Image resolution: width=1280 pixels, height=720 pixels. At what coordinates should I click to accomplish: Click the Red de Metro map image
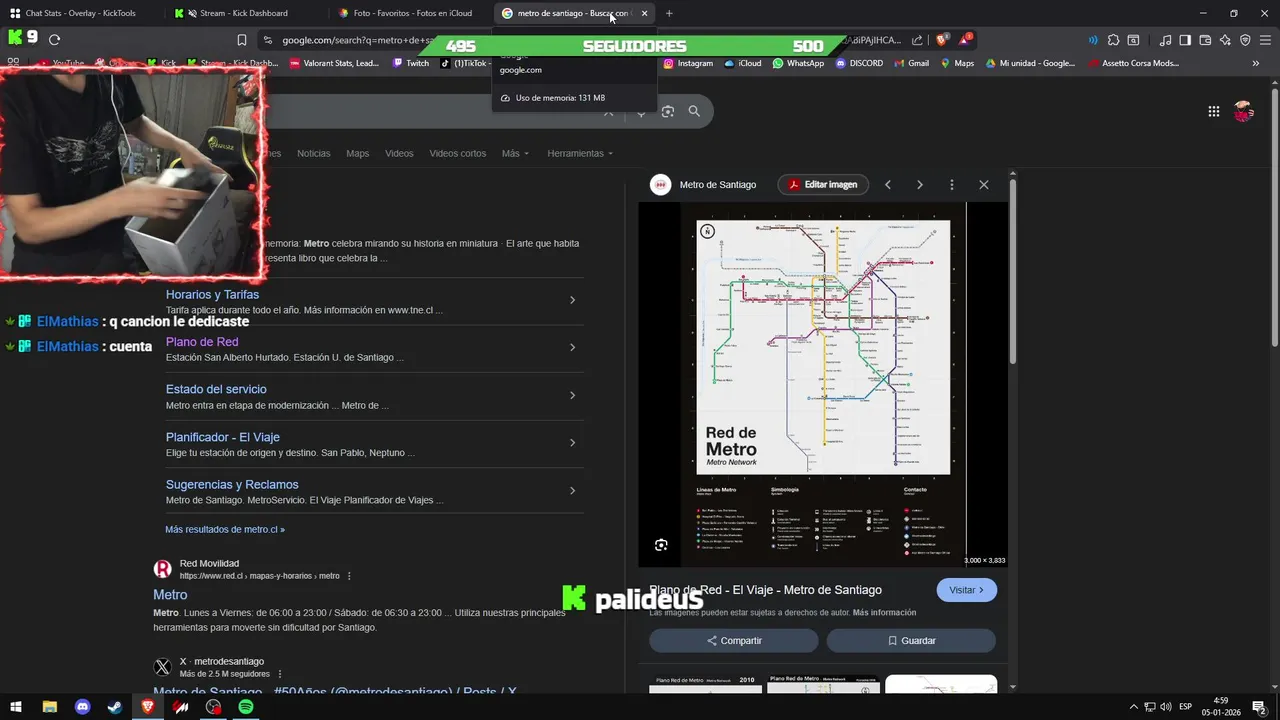[823, 385]
